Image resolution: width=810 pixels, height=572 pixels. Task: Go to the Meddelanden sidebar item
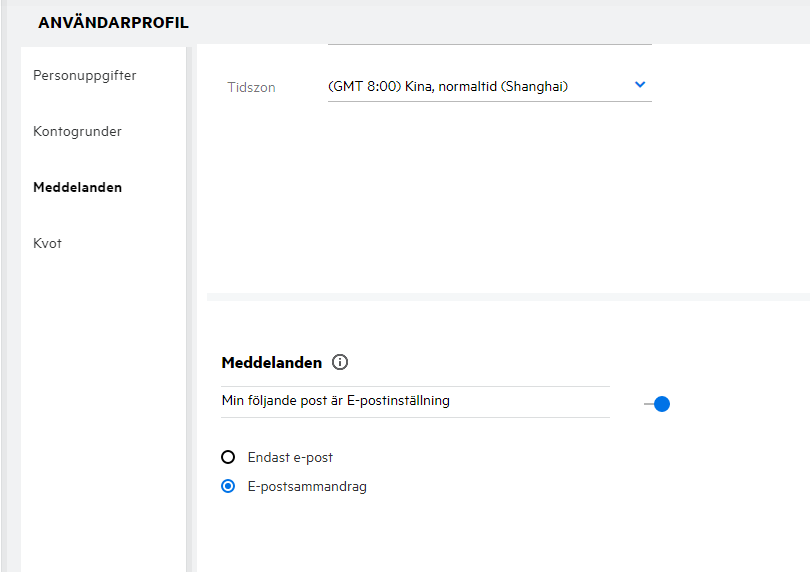(77, 187)
